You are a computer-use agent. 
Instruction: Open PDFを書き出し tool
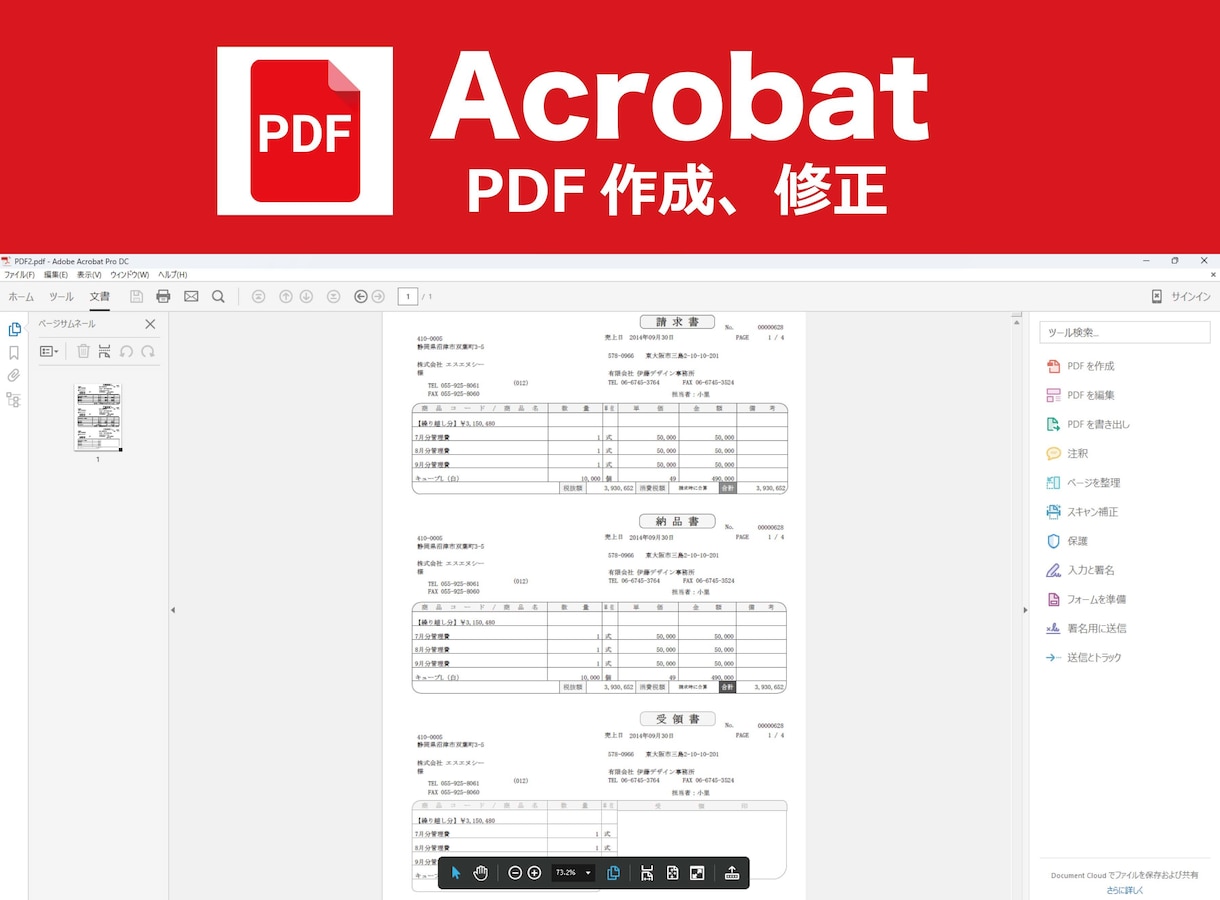click(1088, 424)
